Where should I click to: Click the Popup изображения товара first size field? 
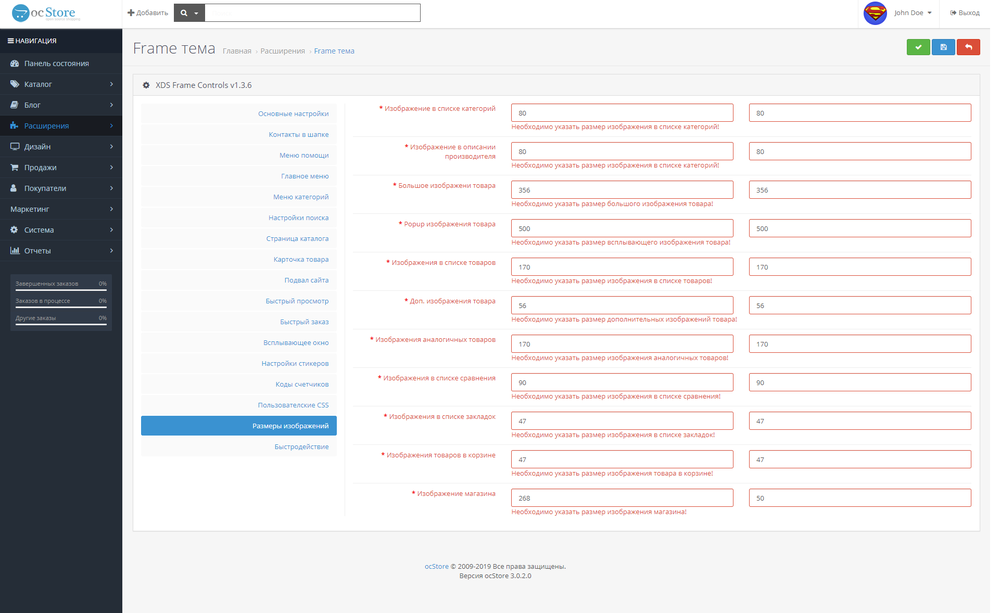click(x=621, y=228)
